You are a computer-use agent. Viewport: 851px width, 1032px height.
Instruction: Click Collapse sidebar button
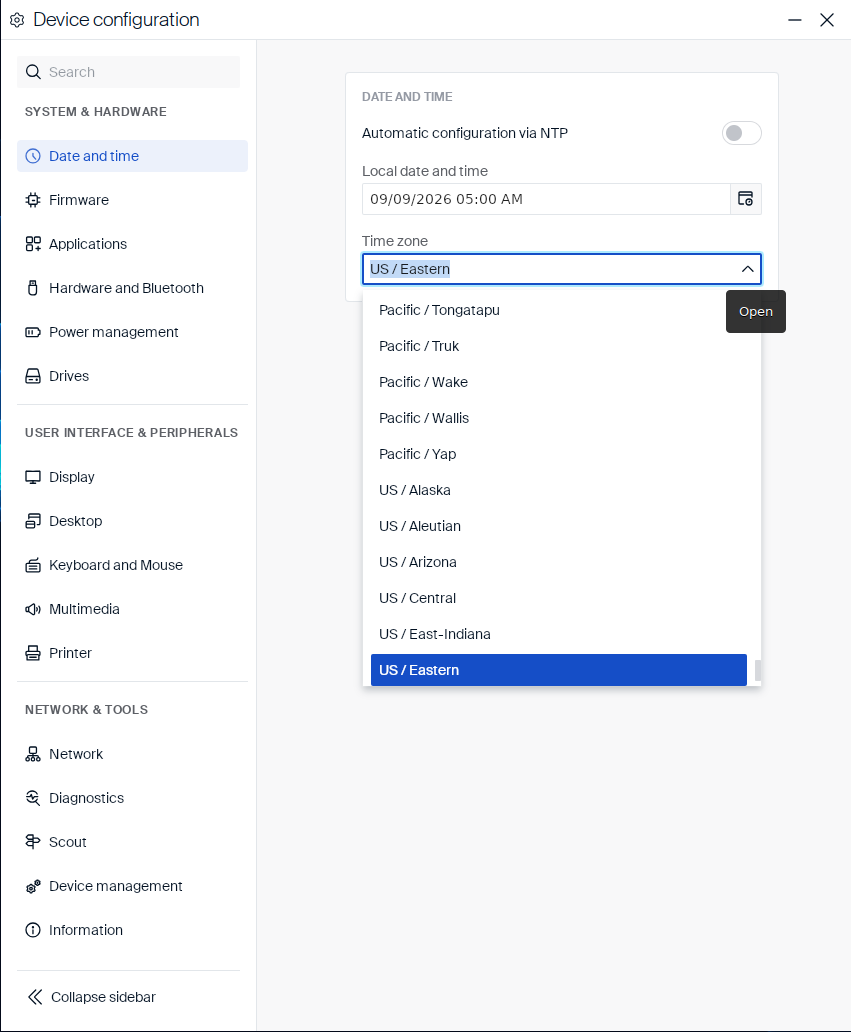coord(91,997)
